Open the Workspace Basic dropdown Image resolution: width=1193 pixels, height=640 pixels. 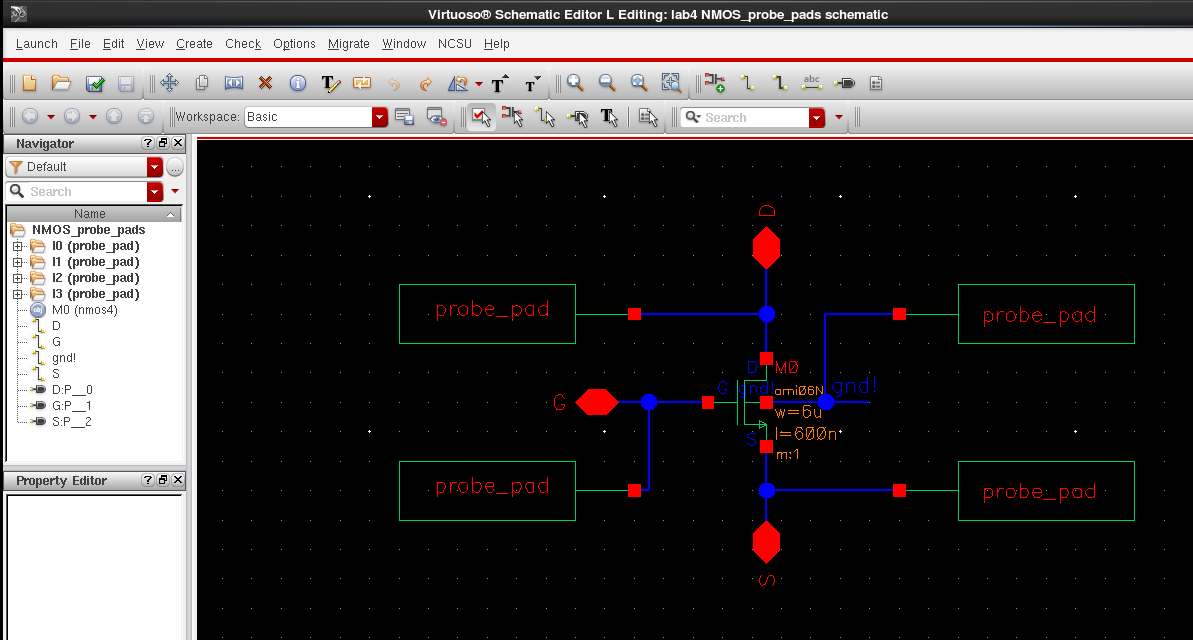coord(379,117)
